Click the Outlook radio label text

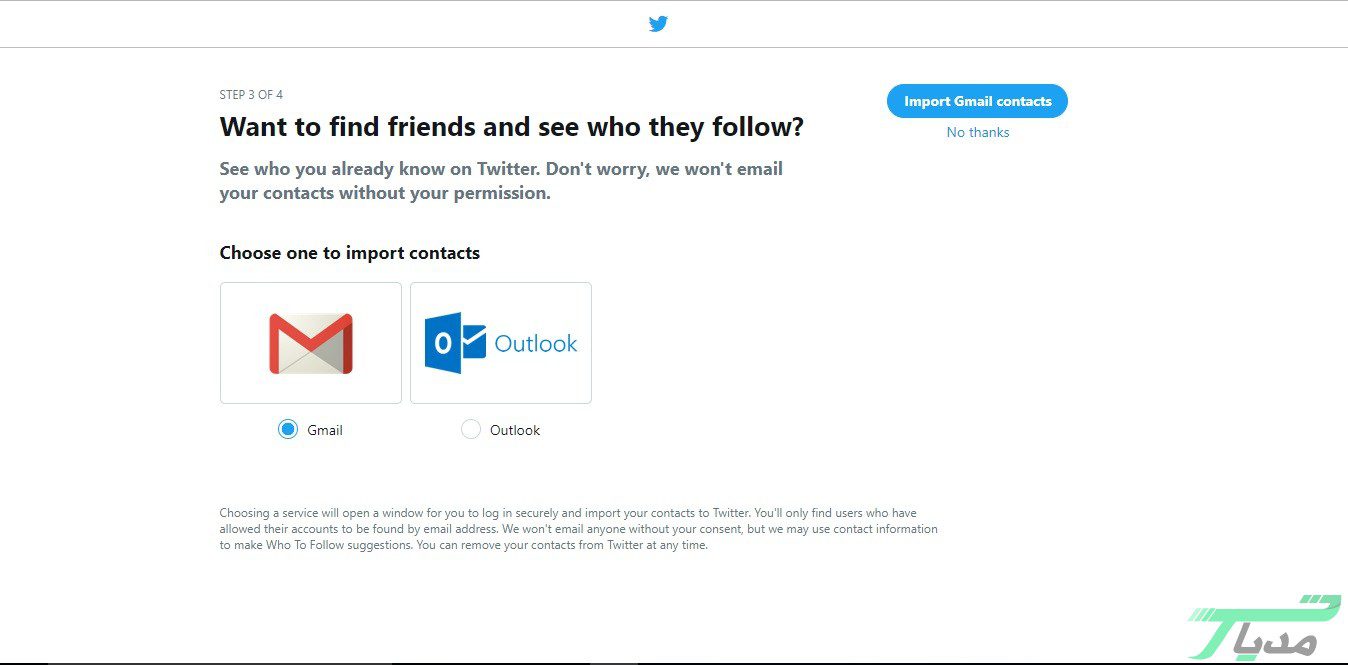(x=515, y=430)
